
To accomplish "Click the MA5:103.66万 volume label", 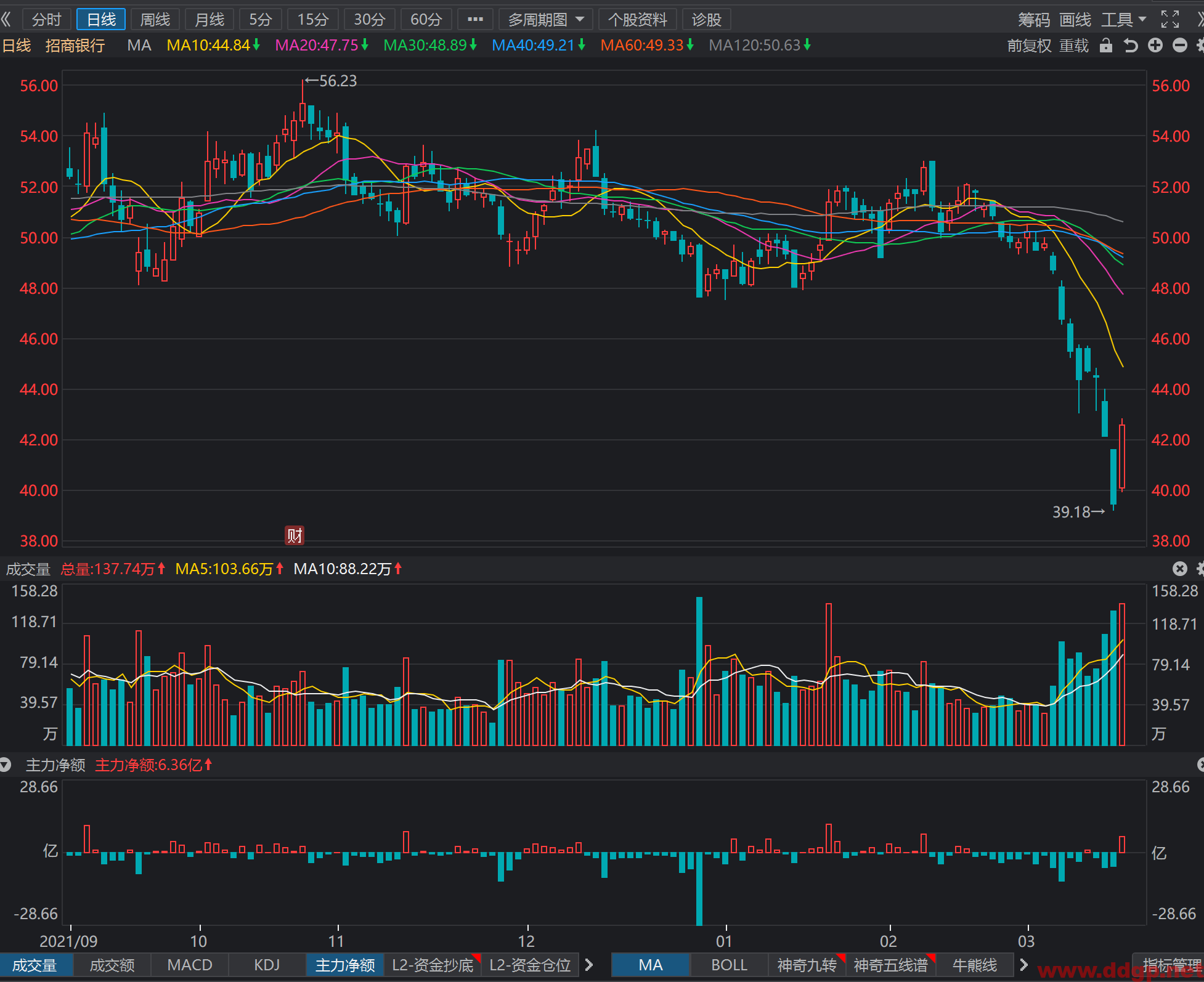I will click(229, 569).
